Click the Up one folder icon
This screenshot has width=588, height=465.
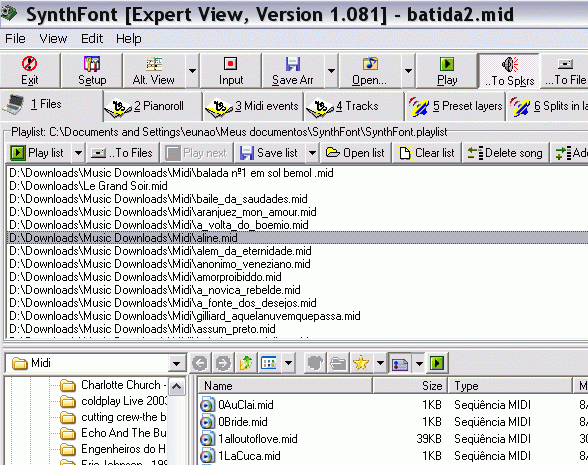(x=246, y=363)
